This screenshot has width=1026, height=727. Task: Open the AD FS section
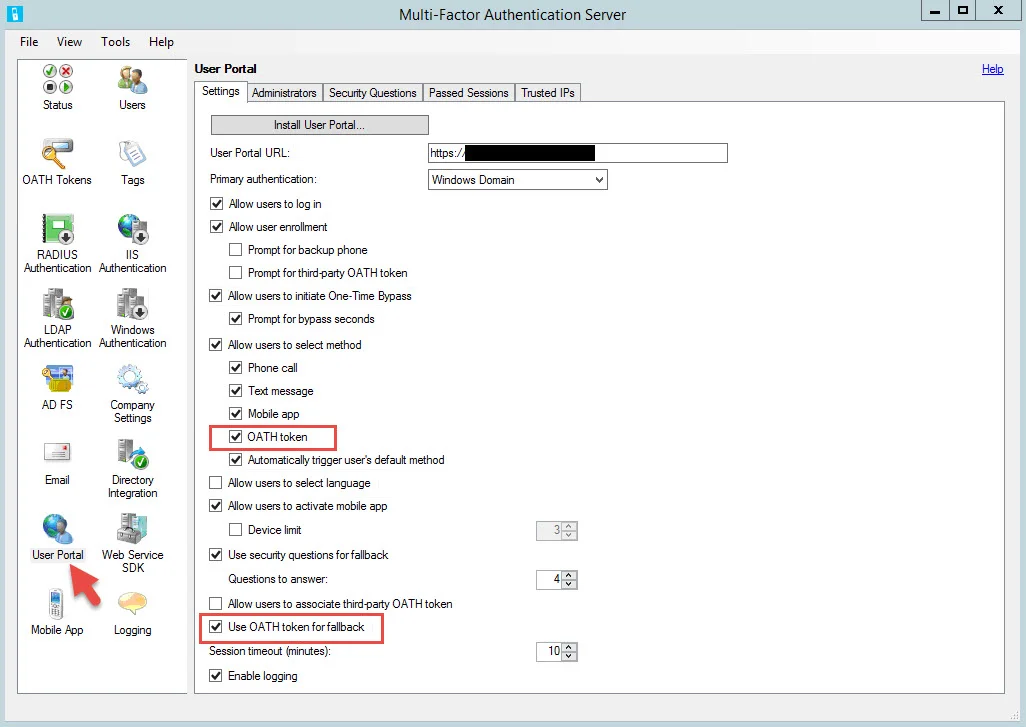[x=58, y=387]
